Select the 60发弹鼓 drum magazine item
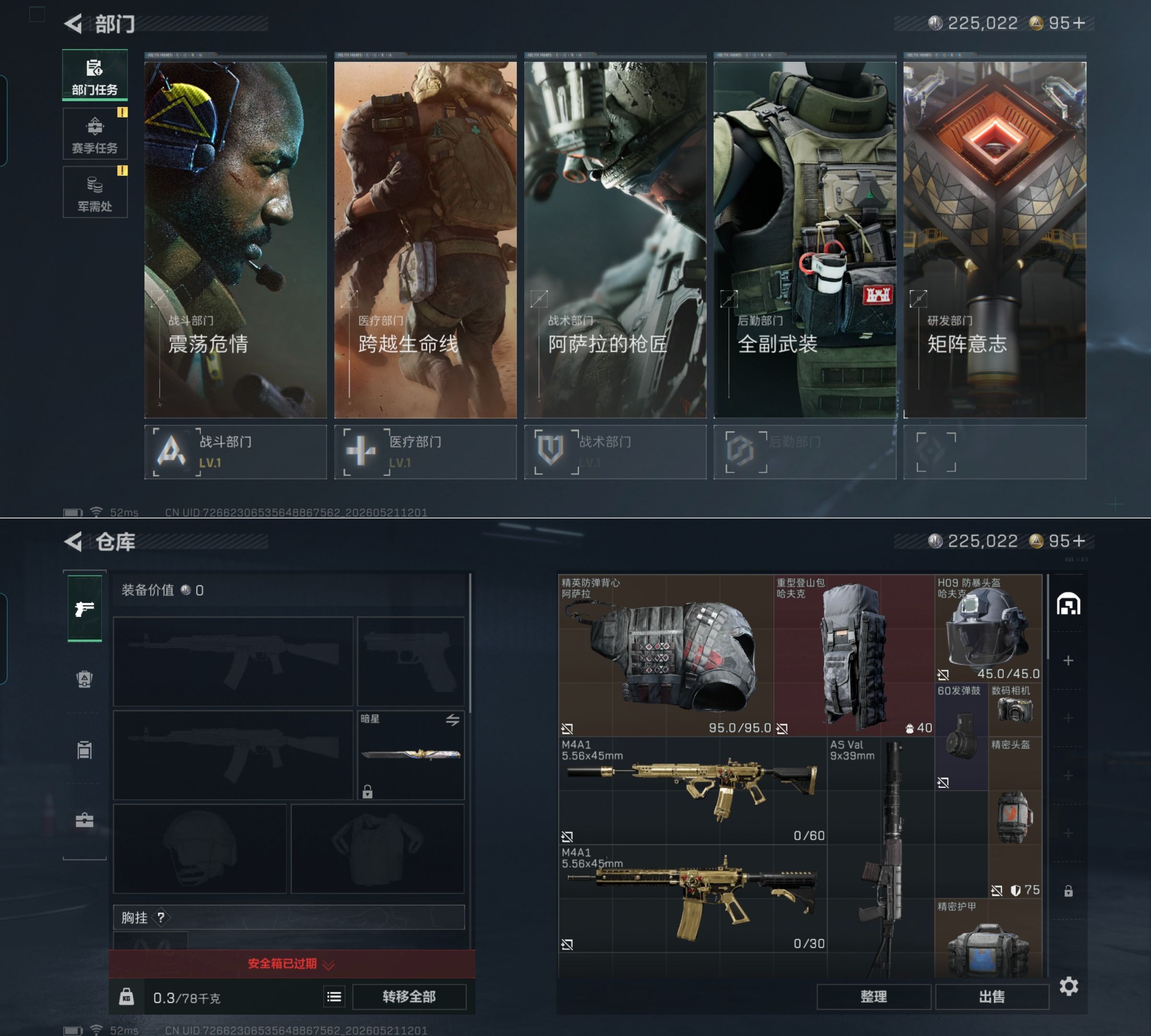 coord(962,737)
